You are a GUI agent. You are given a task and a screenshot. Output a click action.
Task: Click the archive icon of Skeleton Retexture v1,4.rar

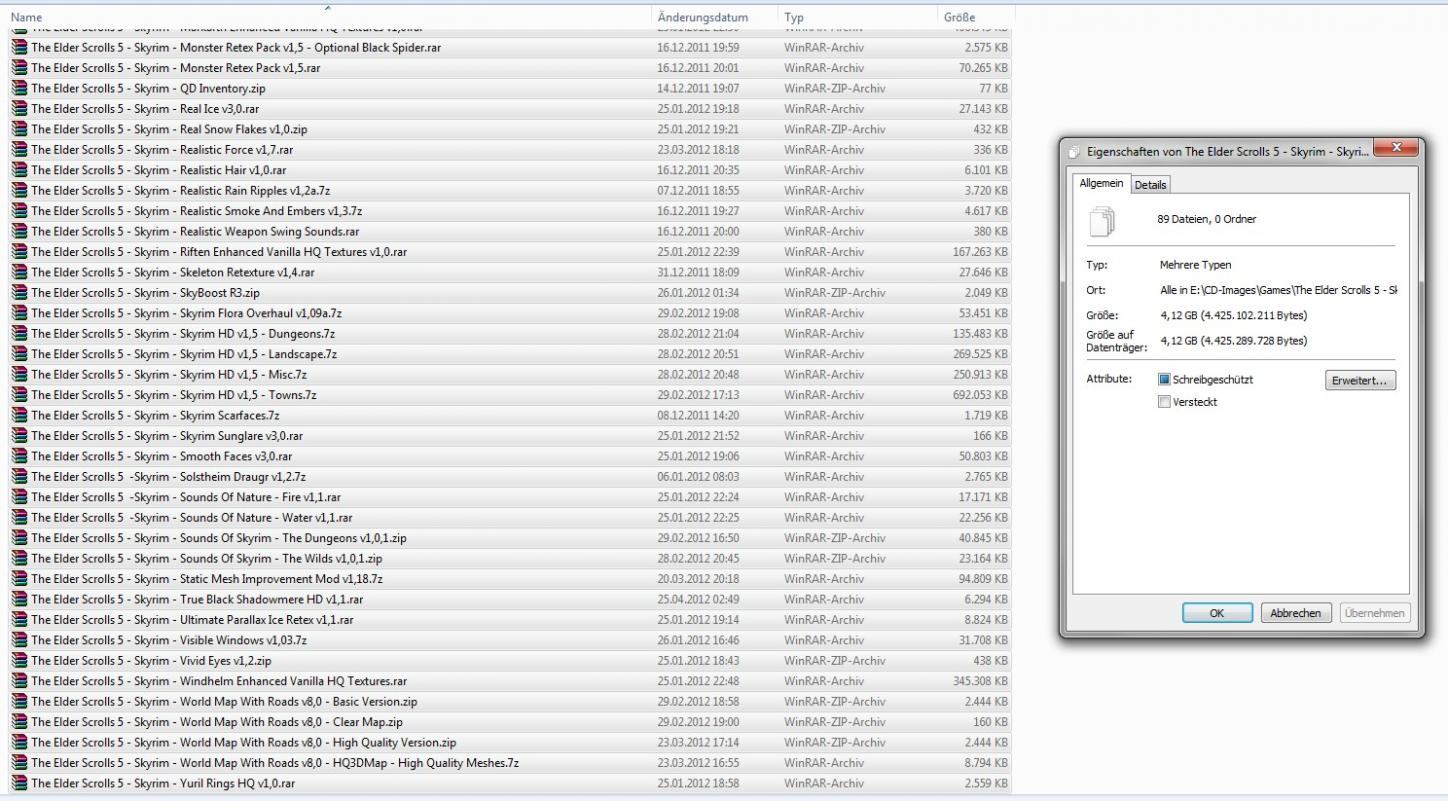pyautogui.click(x=19, y=272)
